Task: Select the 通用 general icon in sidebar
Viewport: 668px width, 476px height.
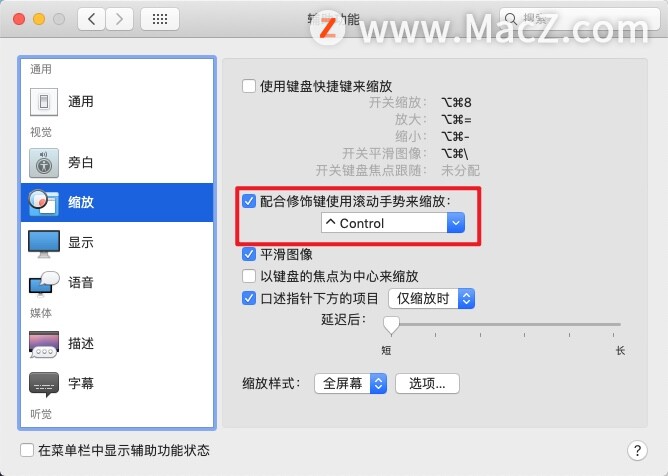Action: [x=43, y=102]
